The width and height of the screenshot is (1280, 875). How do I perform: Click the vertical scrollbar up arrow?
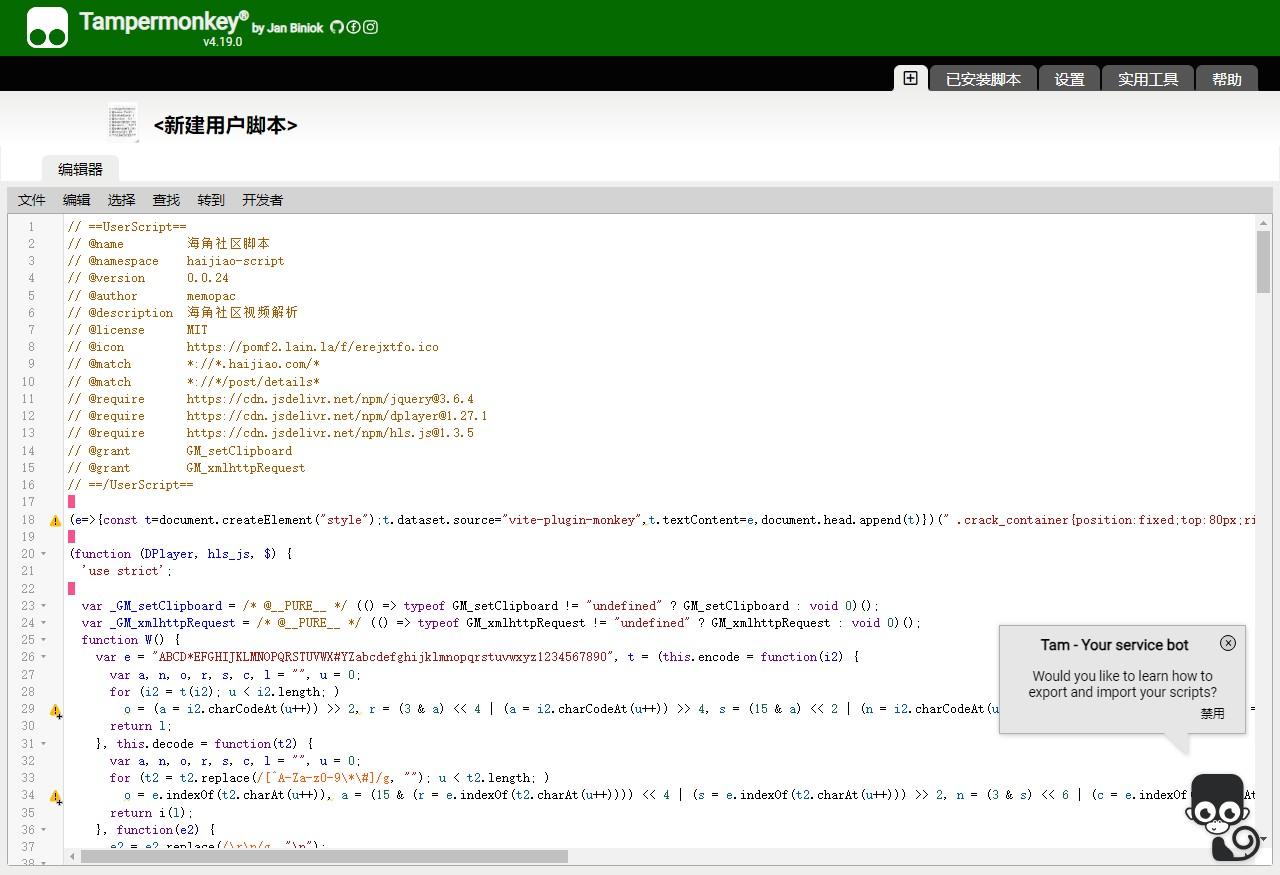[x=1264, y=223]
